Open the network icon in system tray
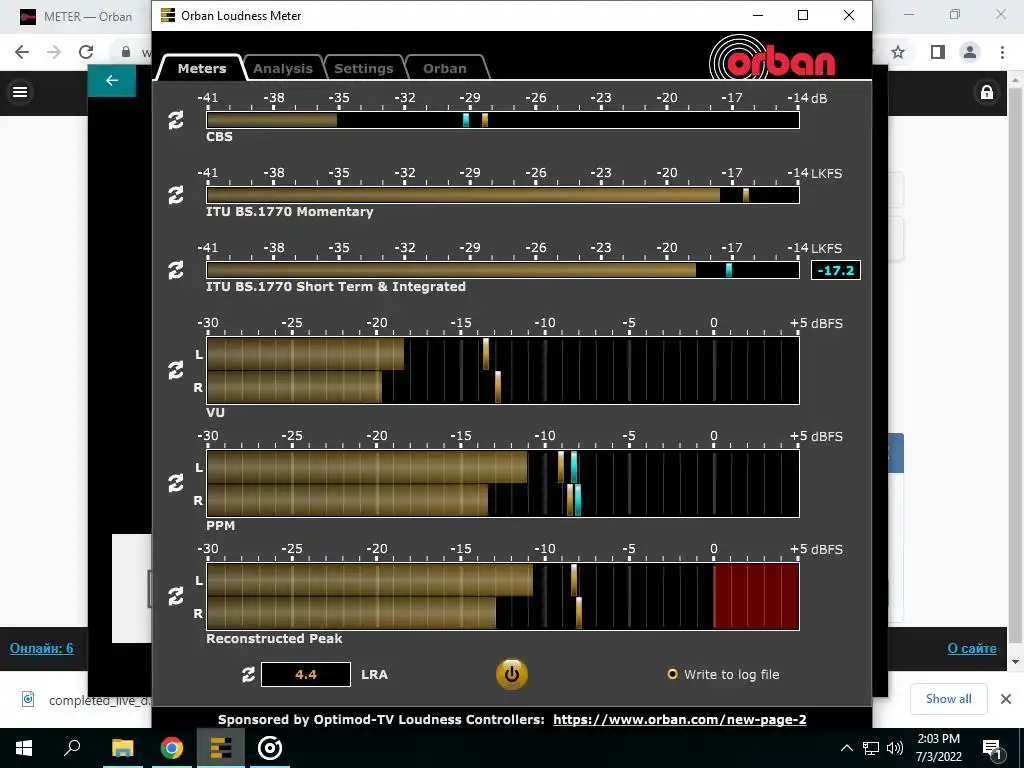 (x=871, y=748)
